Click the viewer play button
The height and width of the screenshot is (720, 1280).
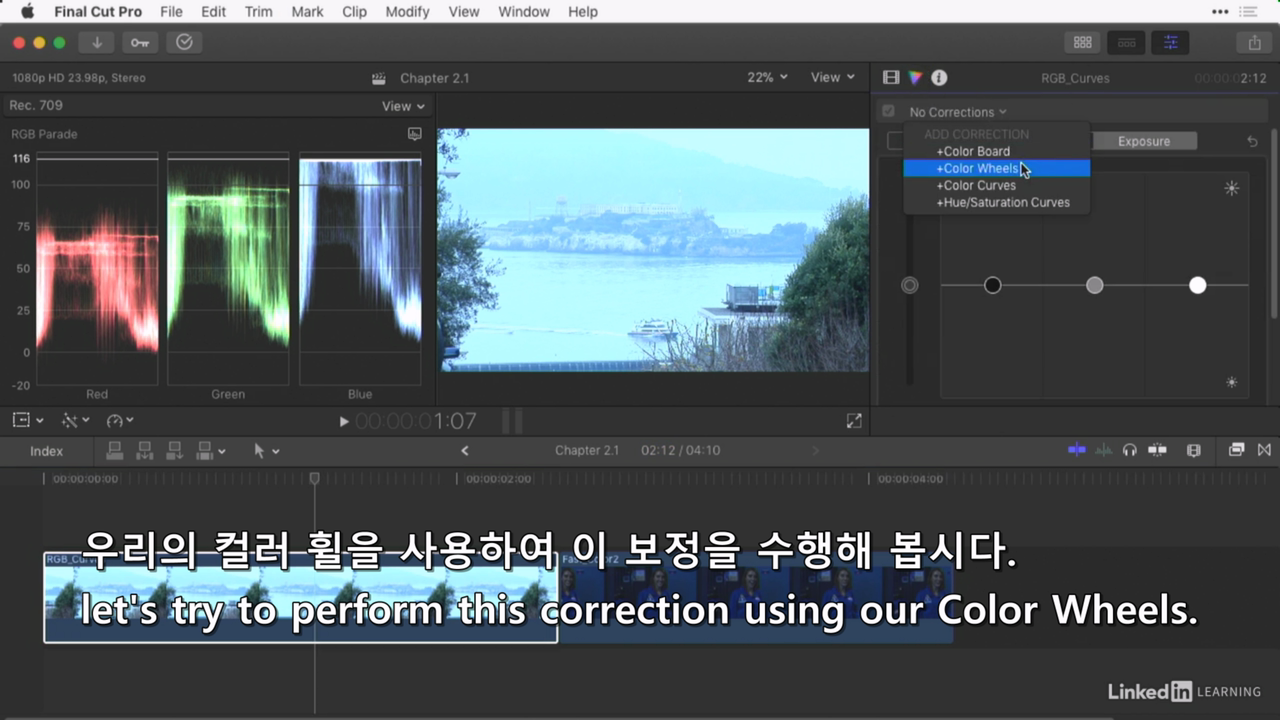pos(344,422)
